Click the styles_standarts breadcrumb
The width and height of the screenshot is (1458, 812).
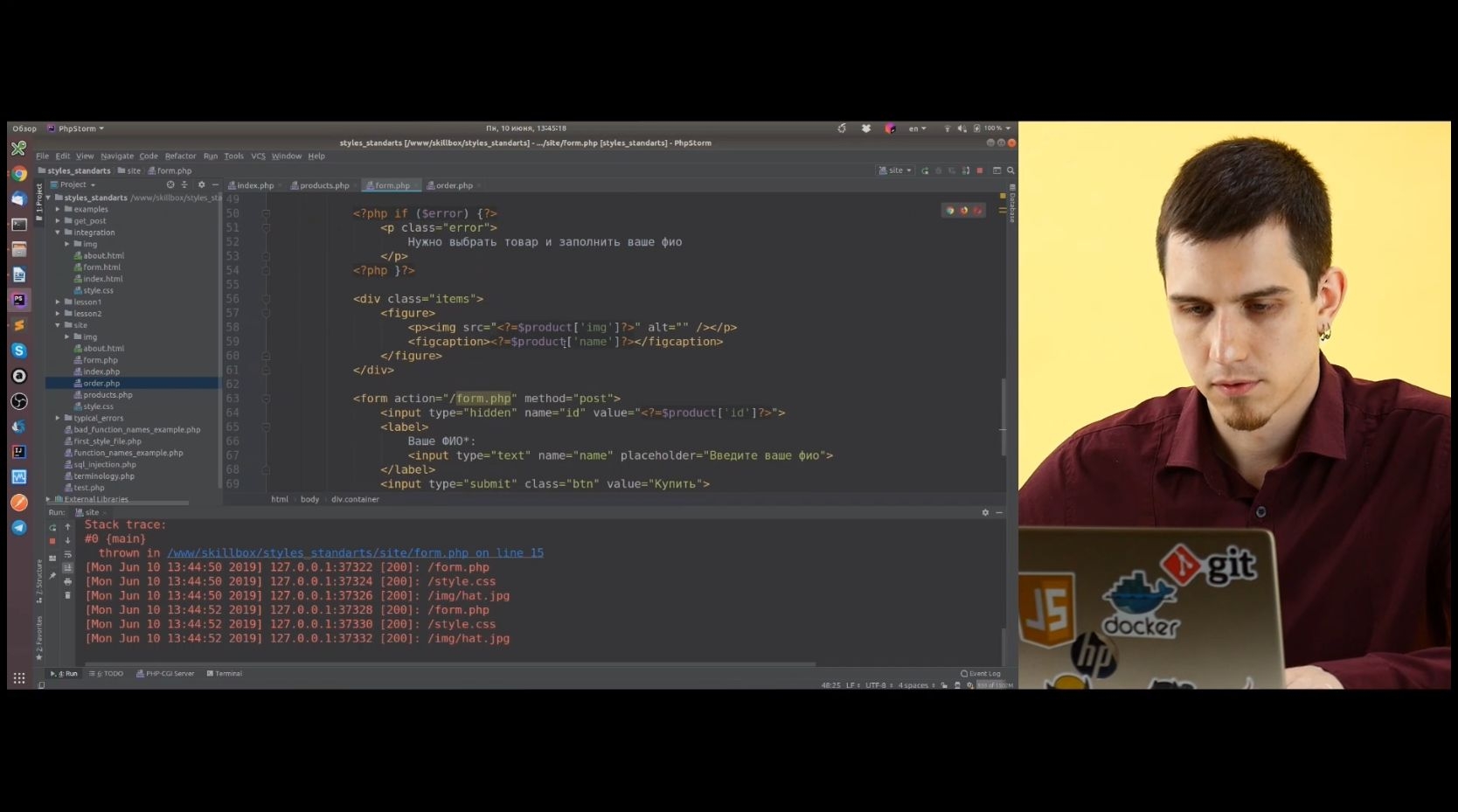(x=74, y=170)
